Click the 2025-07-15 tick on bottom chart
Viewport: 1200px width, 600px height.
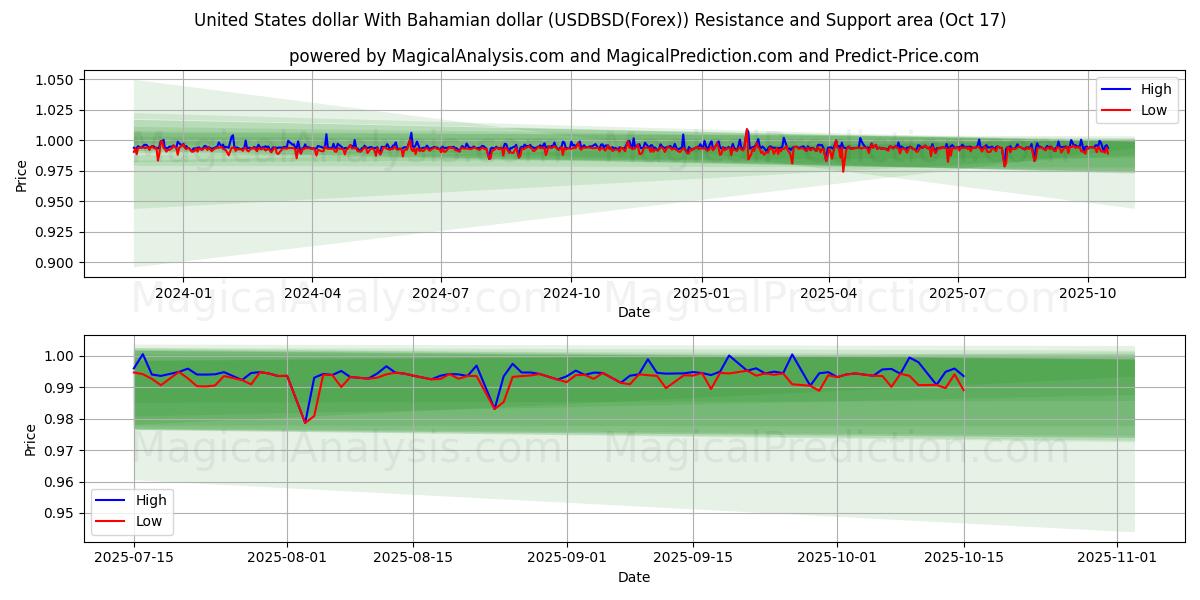click(x=134, y=557)
